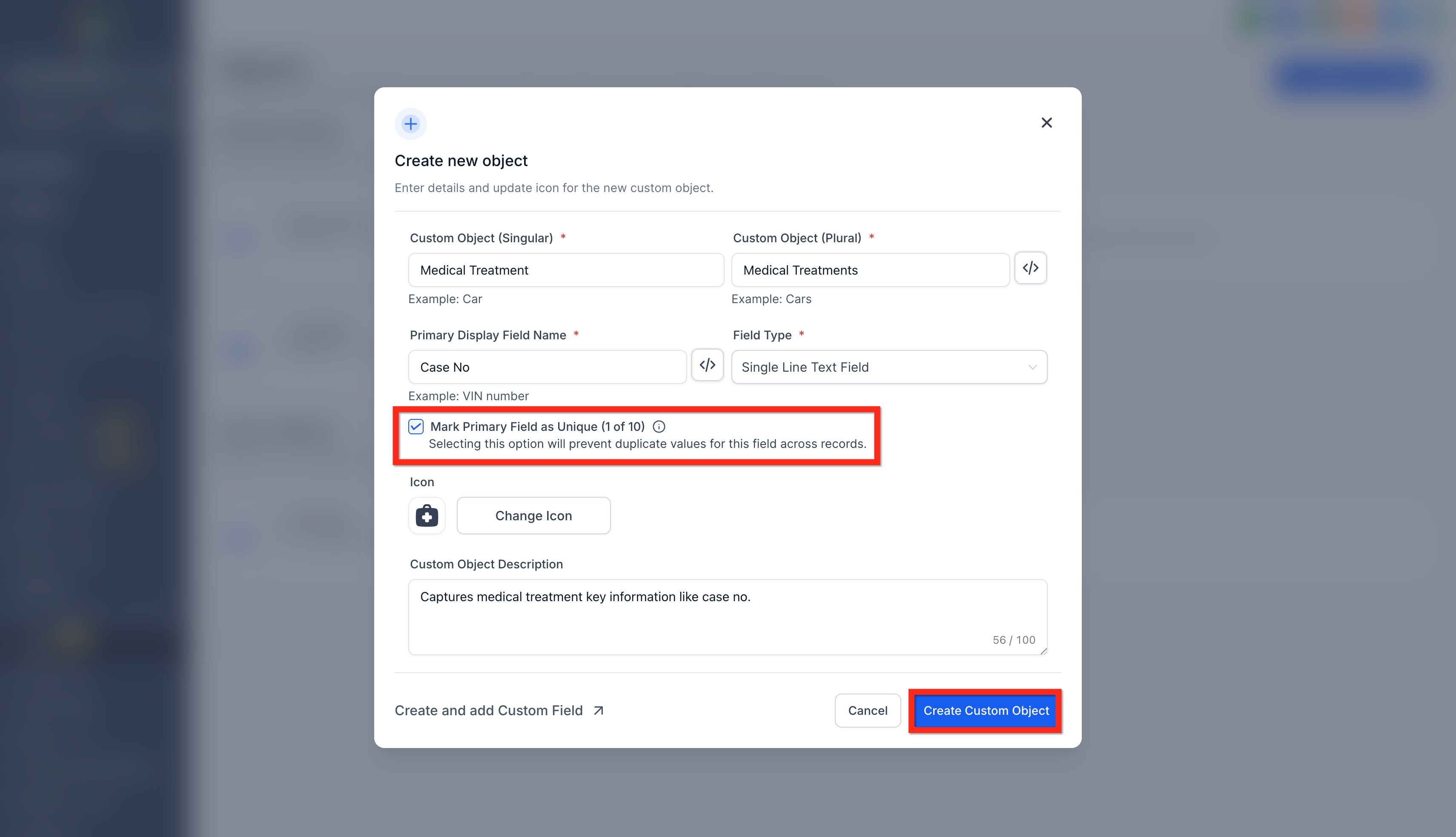Click the medical kit icon preview
This screenshot has width=1456, height=837.
pyautogui.click(x=427, y=516)
